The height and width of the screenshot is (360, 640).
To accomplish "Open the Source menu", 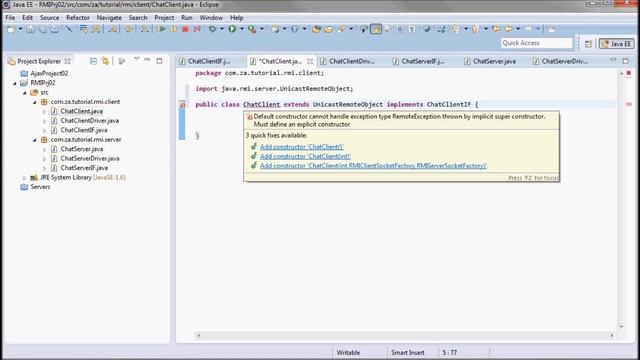I will 49,18.
